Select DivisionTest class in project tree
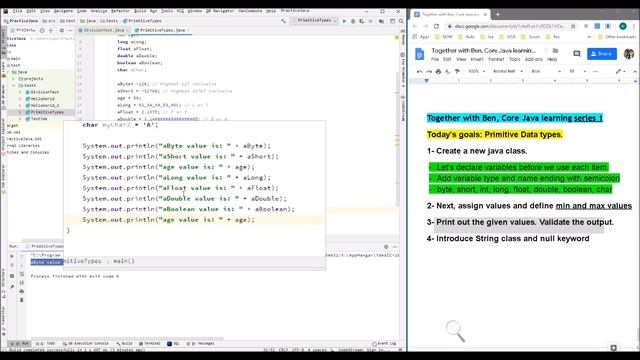The height and width of the screenshot is (360, 640). (x=42, y=92)
